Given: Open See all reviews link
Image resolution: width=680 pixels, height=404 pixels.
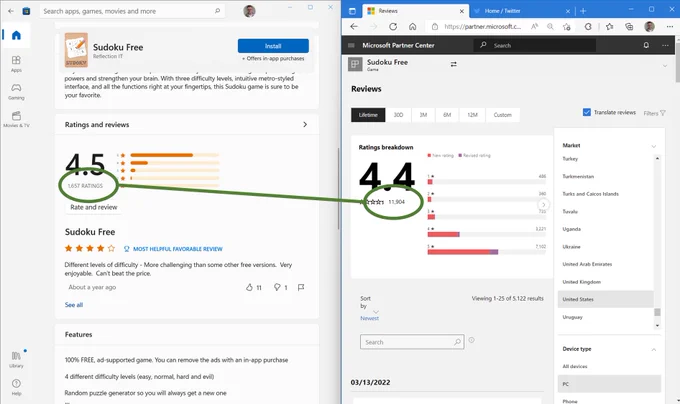Looking at the screenshot, I should 74,305.
